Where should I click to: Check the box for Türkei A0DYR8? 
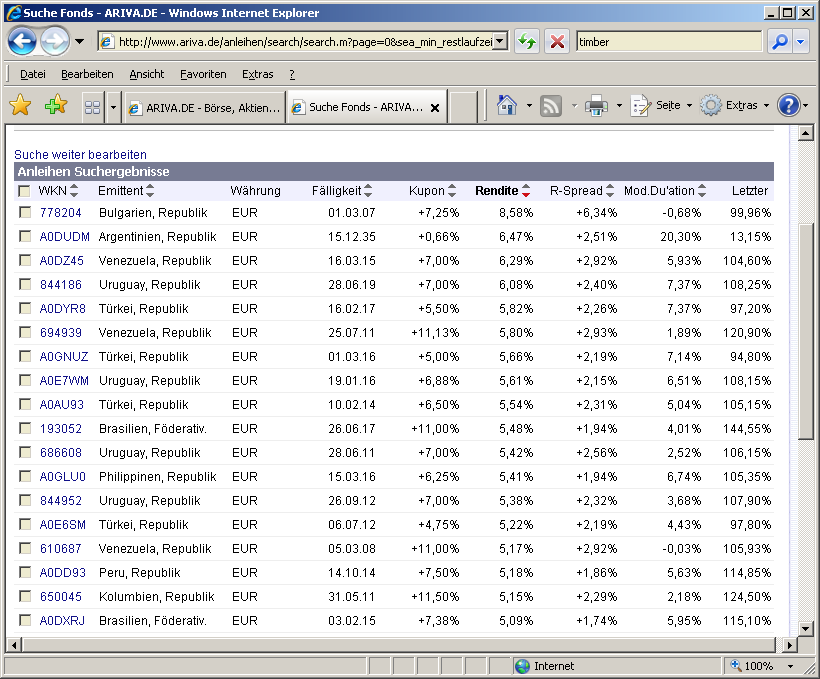point(25,308)
